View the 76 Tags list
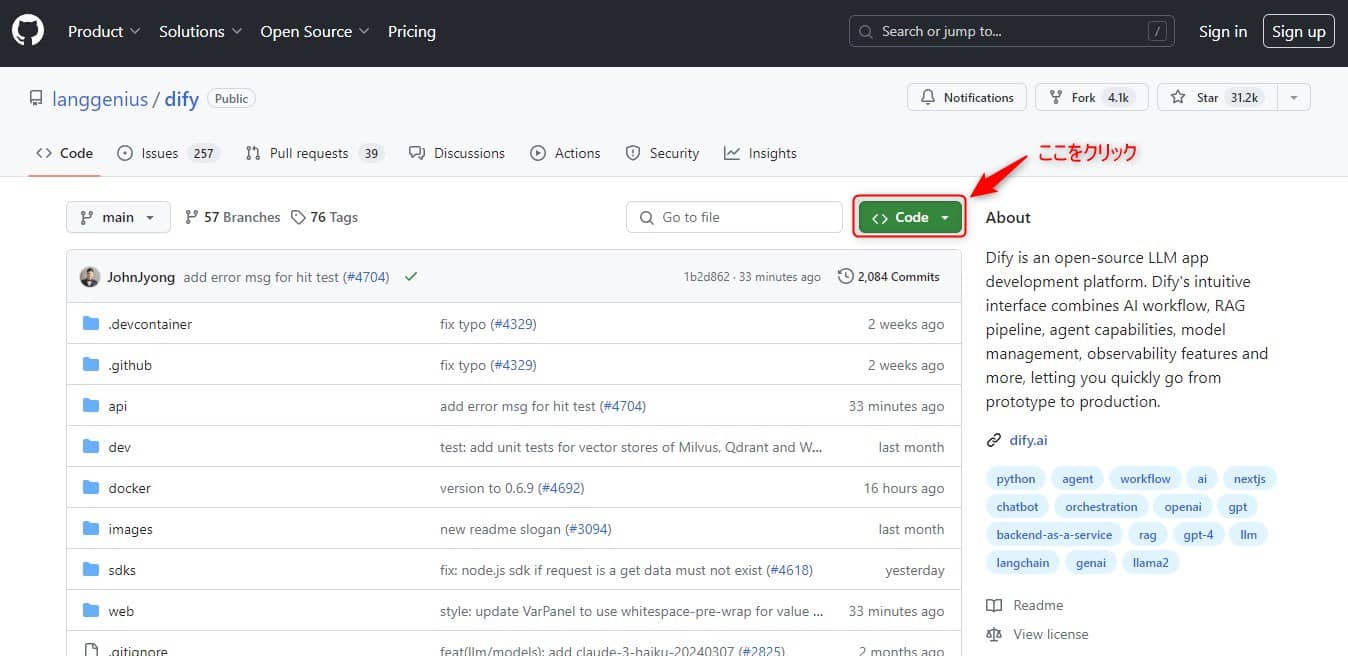This screenshot has width=1348, height=656. tap(324, 218)
